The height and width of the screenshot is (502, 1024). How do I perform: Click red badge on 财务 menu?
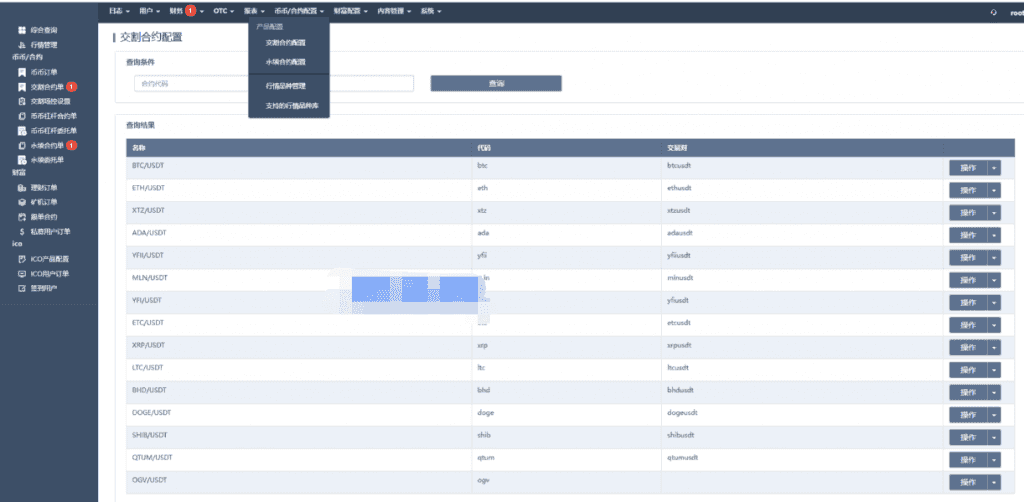[190, 11]
